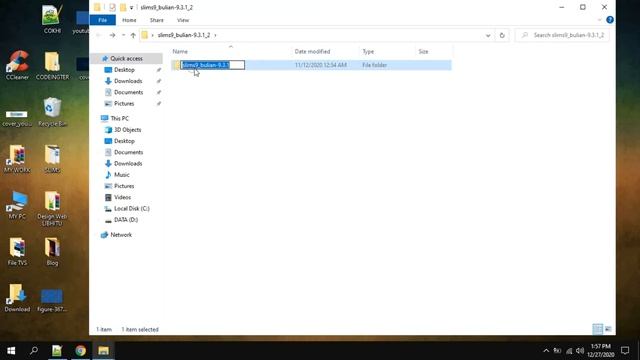Screen dimensions: 640x360
Task: Switch to details view icon in status bar
Action: point(598,329)
